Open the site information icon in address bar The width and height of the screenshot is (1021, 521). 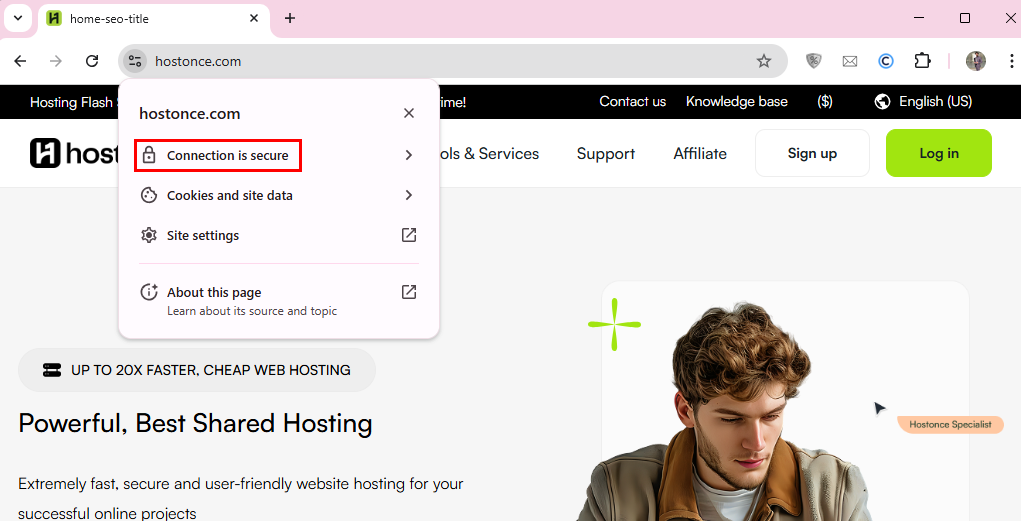click(x=135, y=61)
